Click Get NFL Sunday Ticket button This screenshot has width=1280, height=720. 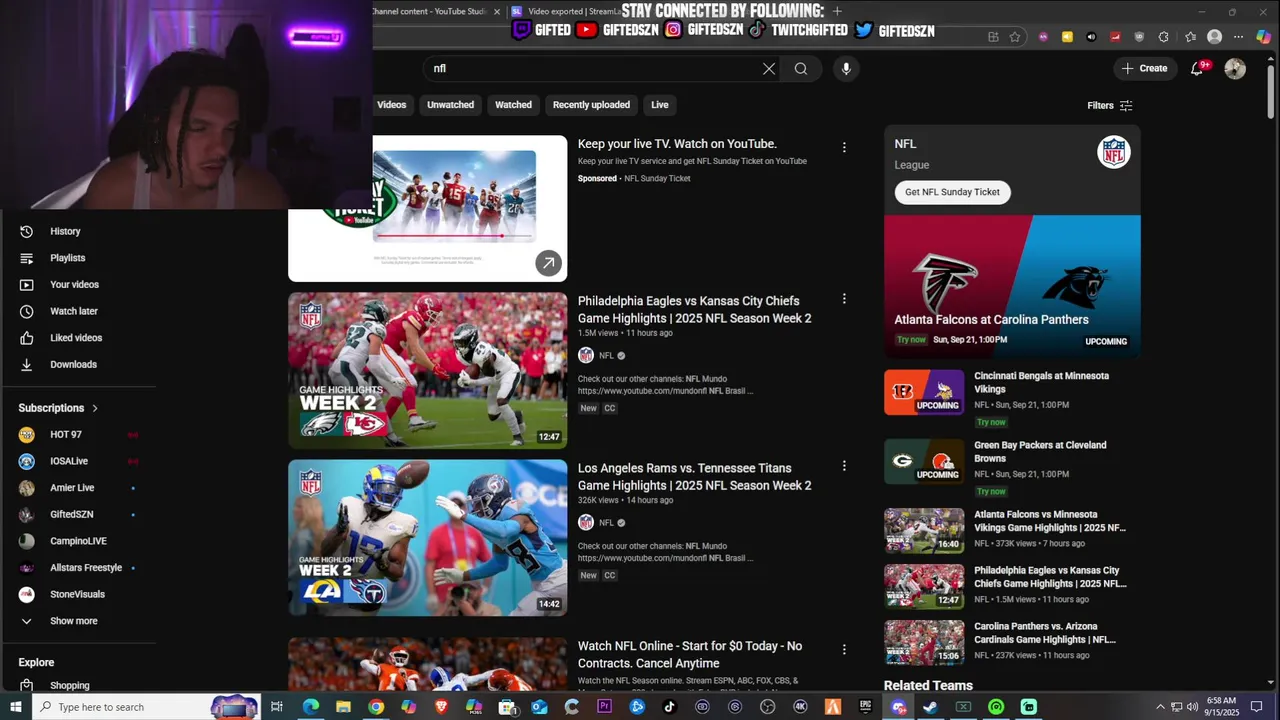coord(952,192)
